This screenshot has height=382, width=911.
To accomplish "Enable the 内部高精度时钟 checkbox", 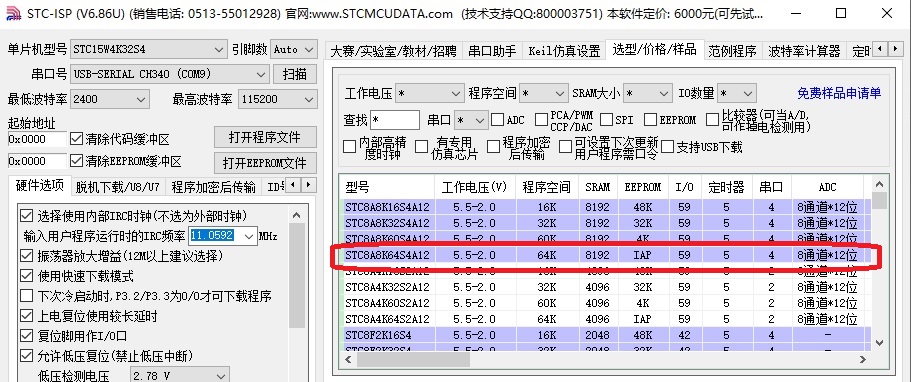I will (x=350, y=147).
